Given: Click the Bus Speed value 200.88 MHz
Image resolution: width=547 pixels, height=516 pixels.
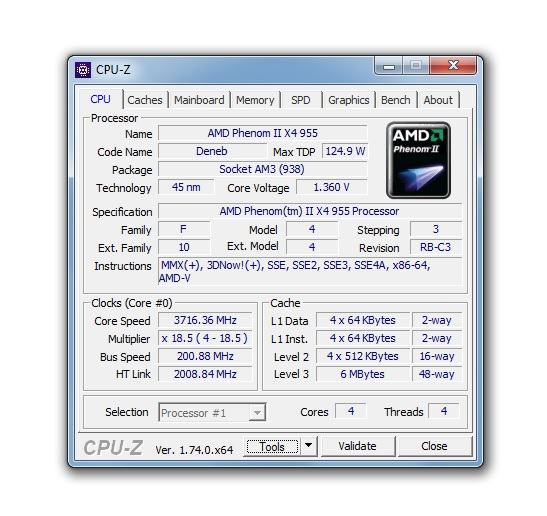Looking at the screenshot, I should [x=205, y=356].
